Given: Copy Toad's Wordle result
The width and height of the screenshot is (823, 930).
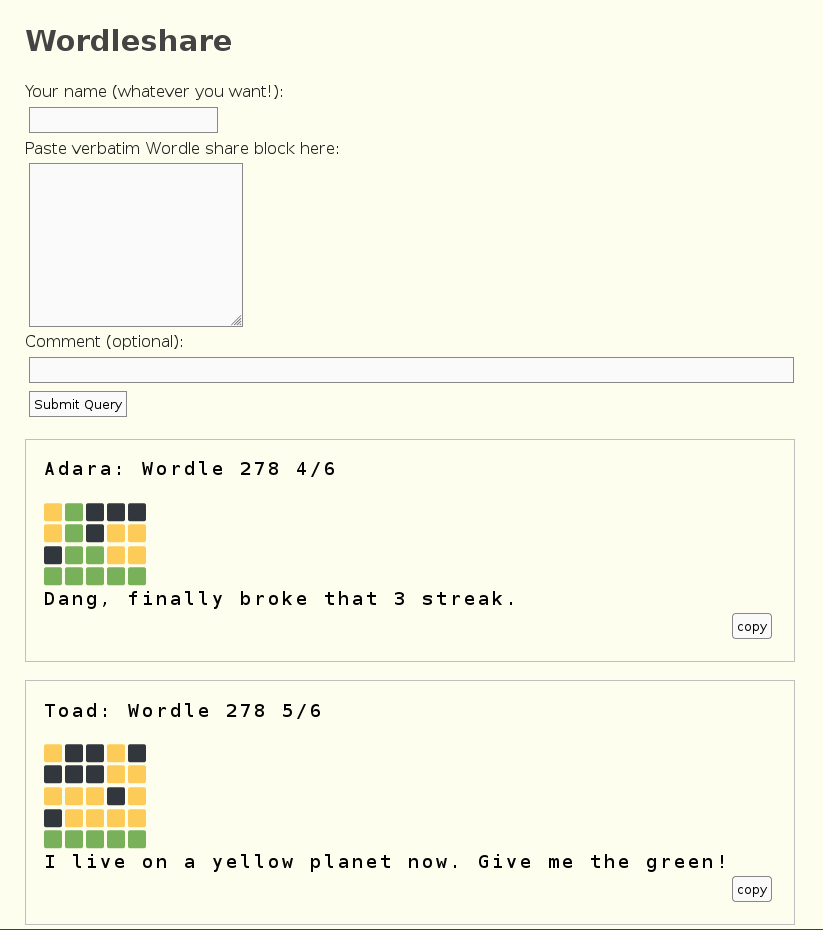Looking at the screenshot, I should [x=752, y=889].
